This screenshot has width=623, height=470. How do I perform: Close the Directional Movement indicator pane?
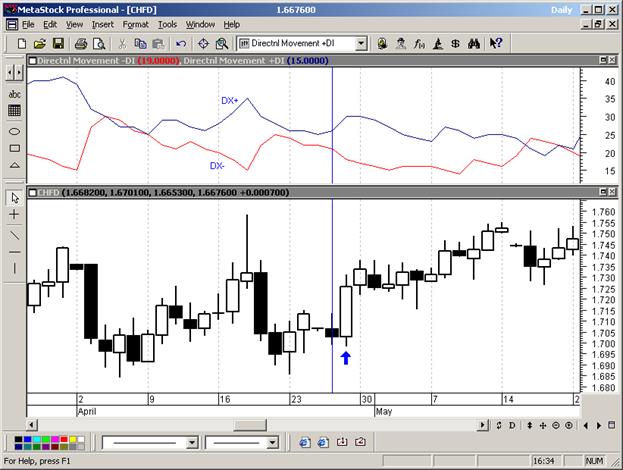tap(612, 60)
